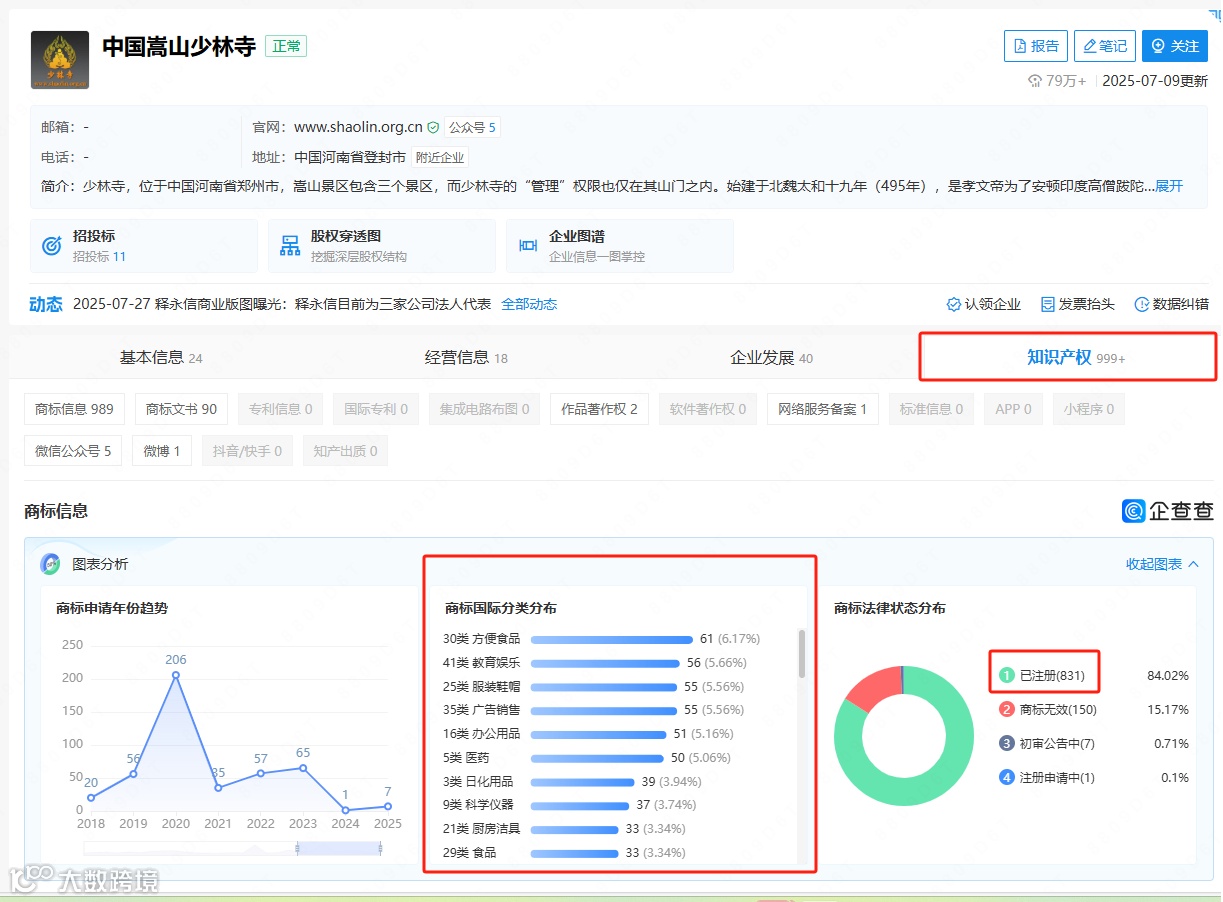
Task: Select the 作品著作权 2 sub-tab
Action: (x=599, y=409)
